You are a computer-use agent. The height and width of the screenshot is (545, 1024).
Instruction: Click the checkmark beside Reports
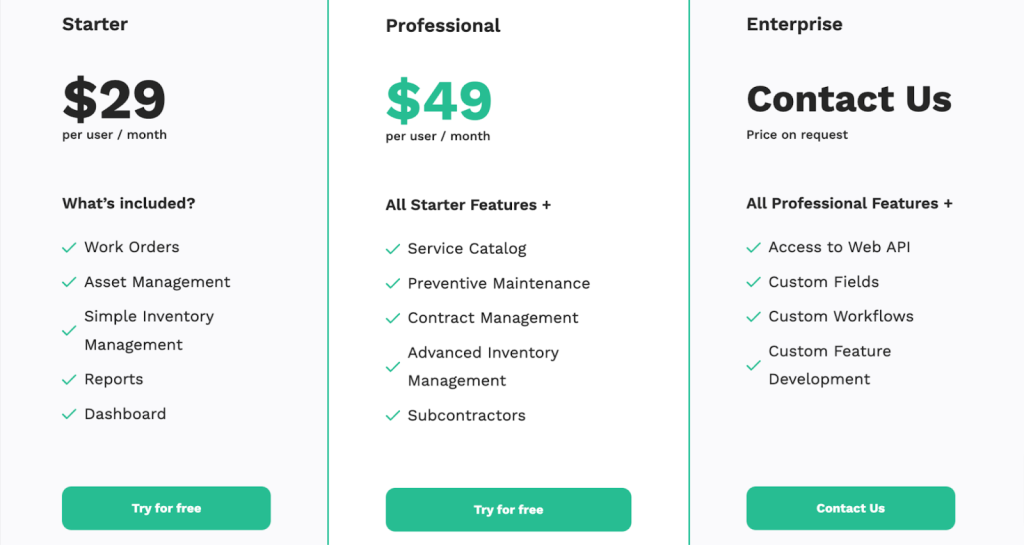click(69, 380)
